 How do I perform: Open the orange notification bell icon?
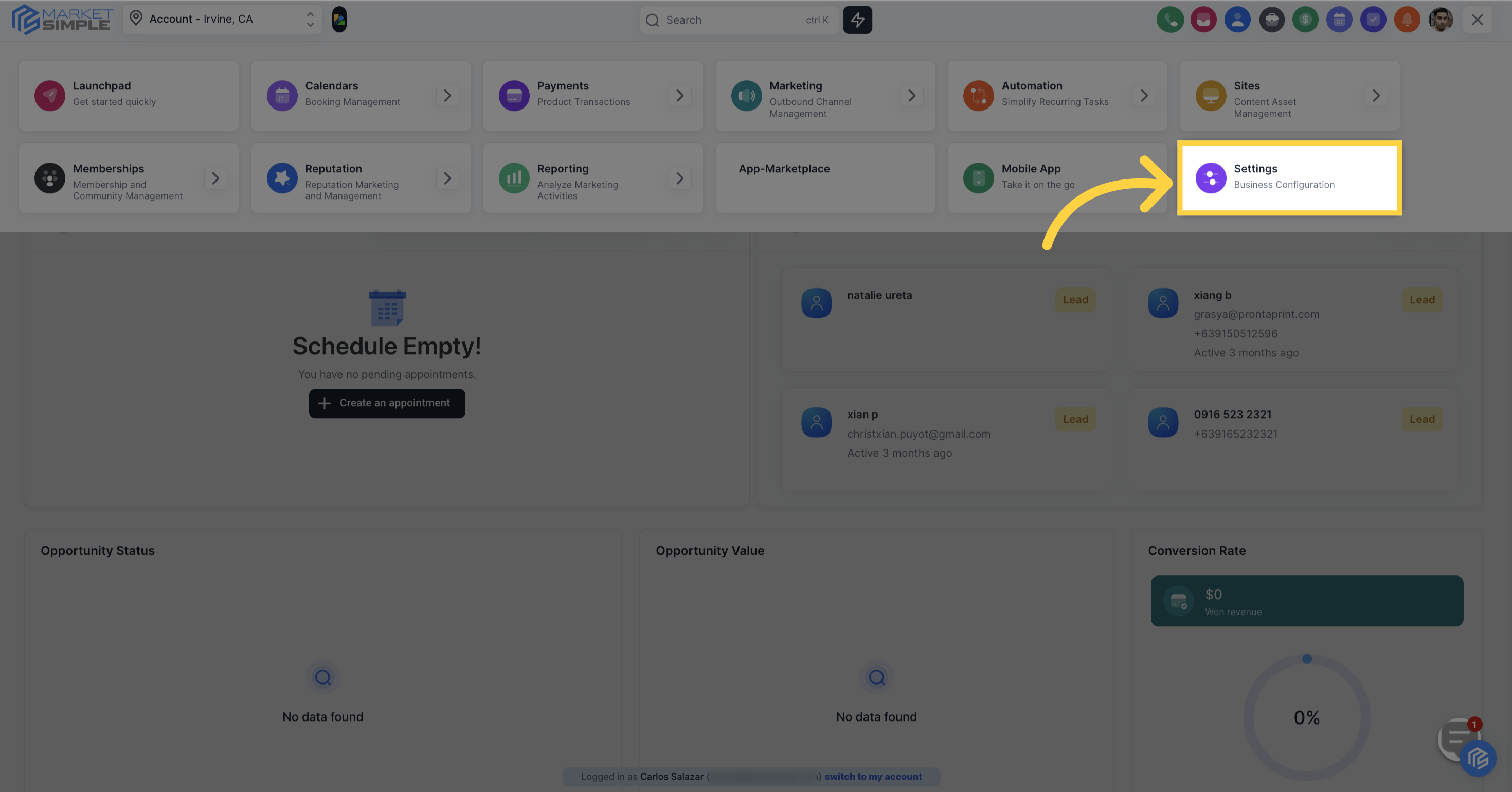(1407, 20)
